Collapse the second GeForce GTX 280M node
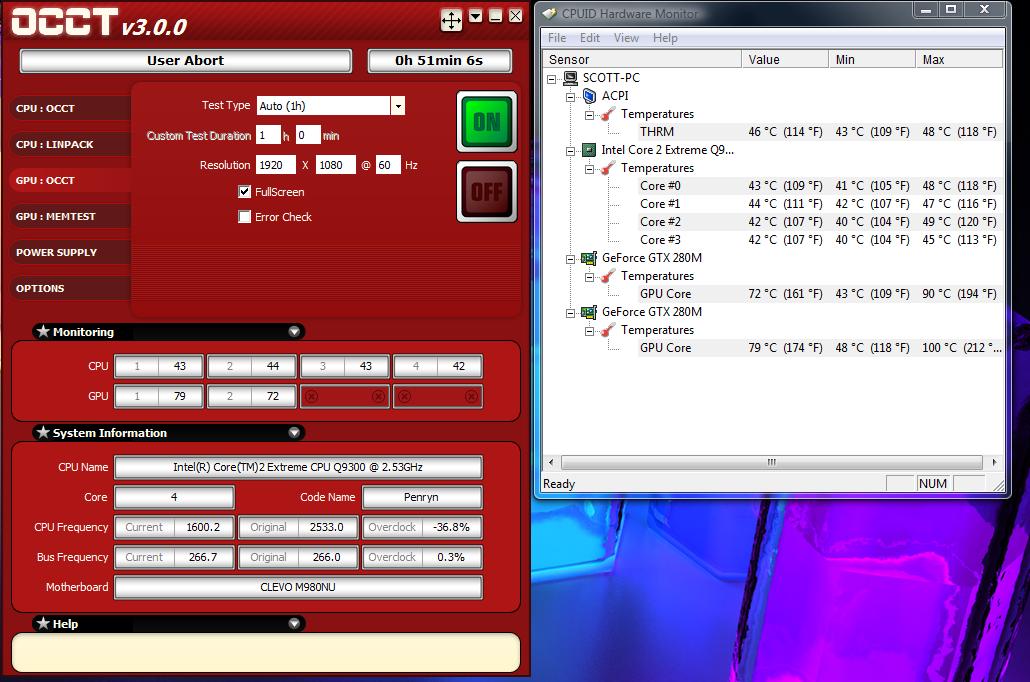 pos(570,313)
